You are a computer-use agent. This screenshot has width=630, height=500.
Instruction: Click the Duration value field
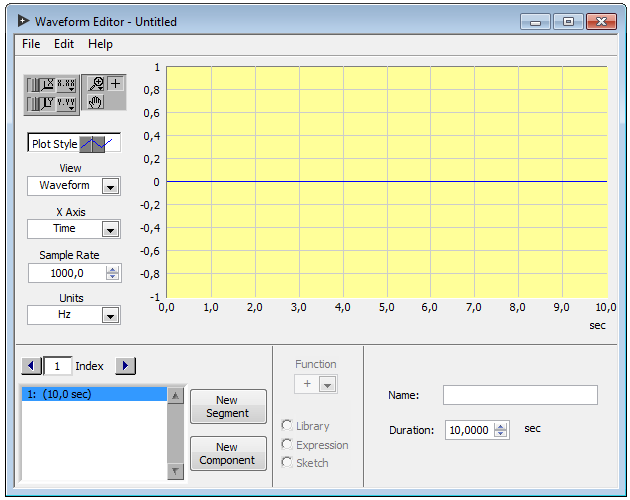pos(469,430)
